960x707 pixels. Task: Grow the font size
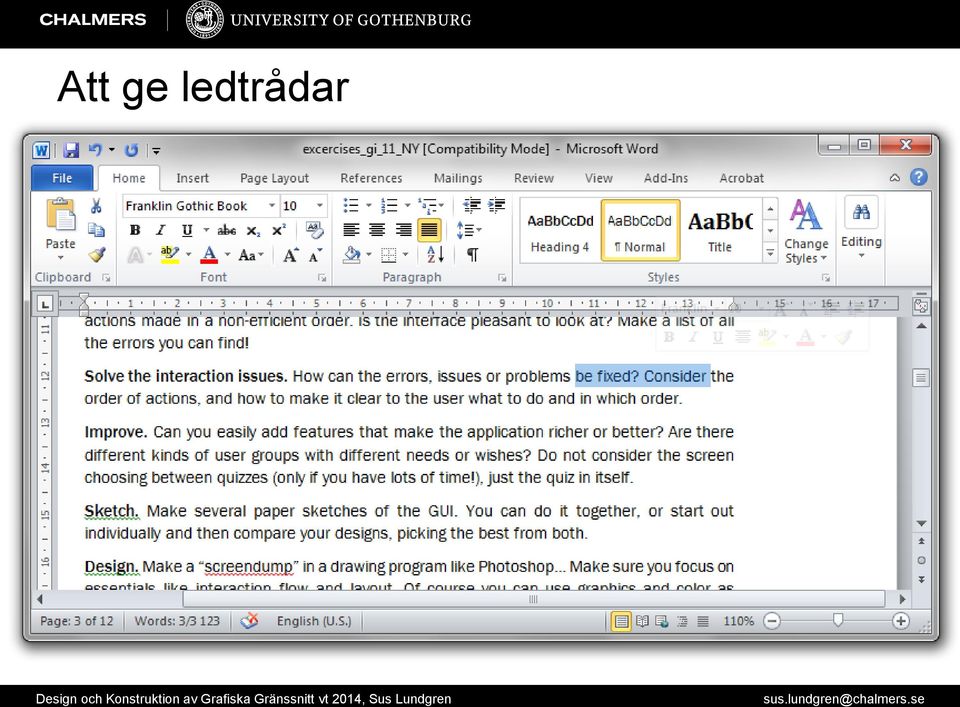[291, 255]
